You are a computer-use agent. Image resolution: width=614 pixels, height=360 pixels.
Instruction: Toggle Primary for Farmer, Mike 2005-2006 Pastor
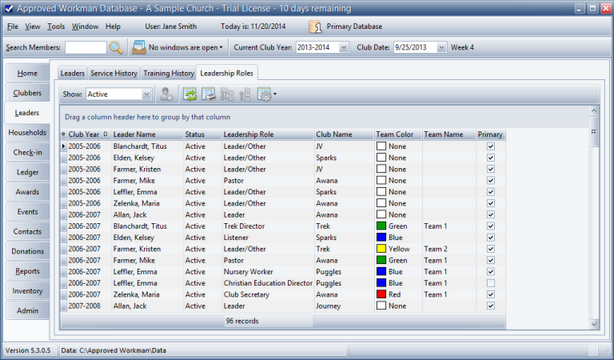click(x=491, y=181)
